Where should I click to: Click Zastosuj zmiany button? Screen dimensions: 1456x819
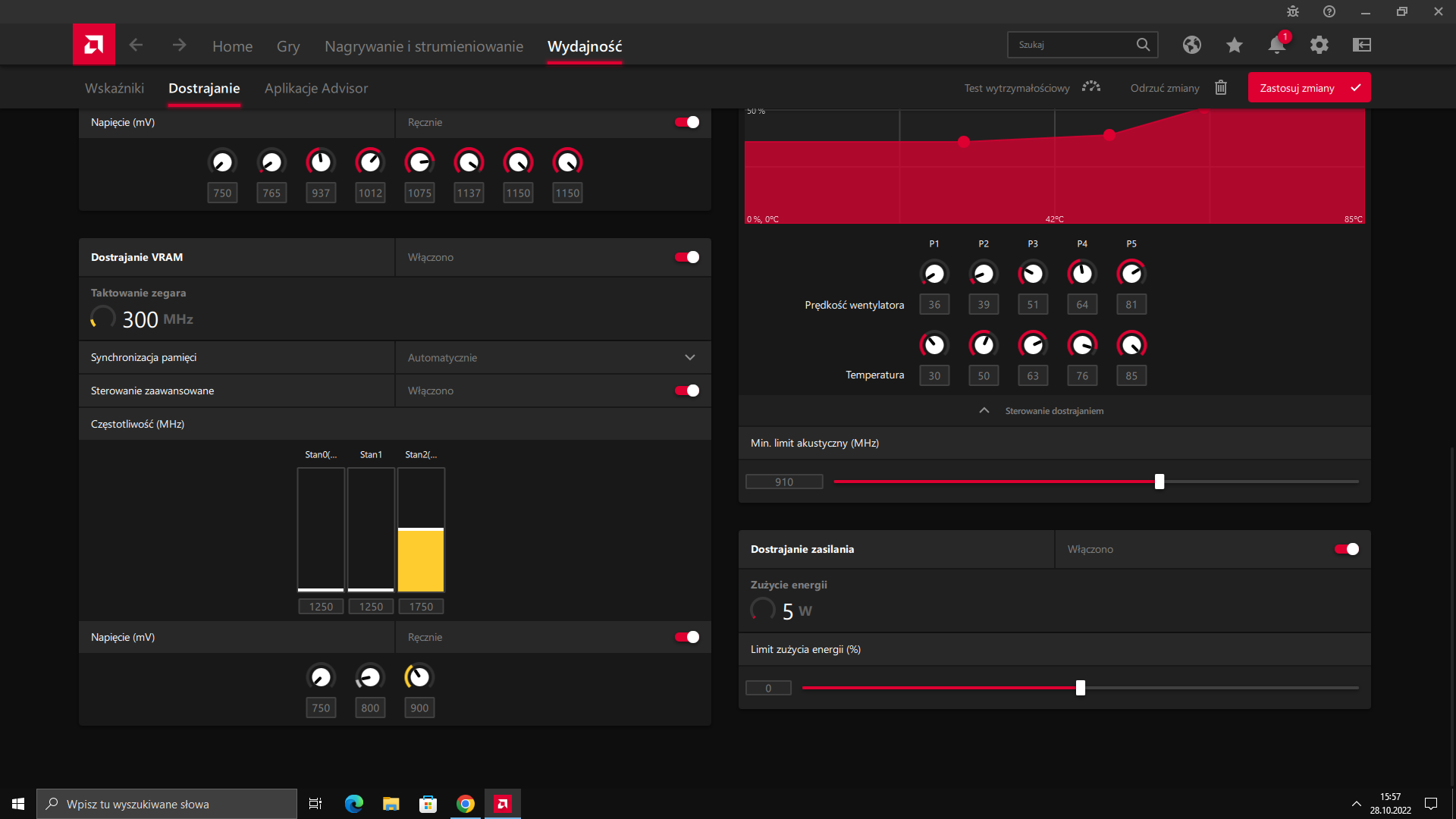point(1309,88)
